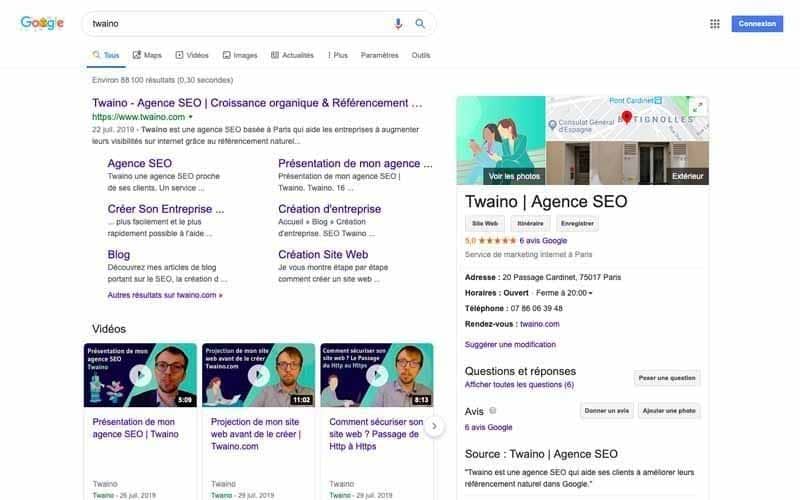800x500 pixels.
Task: Open 6 avis Google link under Avis
Action: coord(488,427)
